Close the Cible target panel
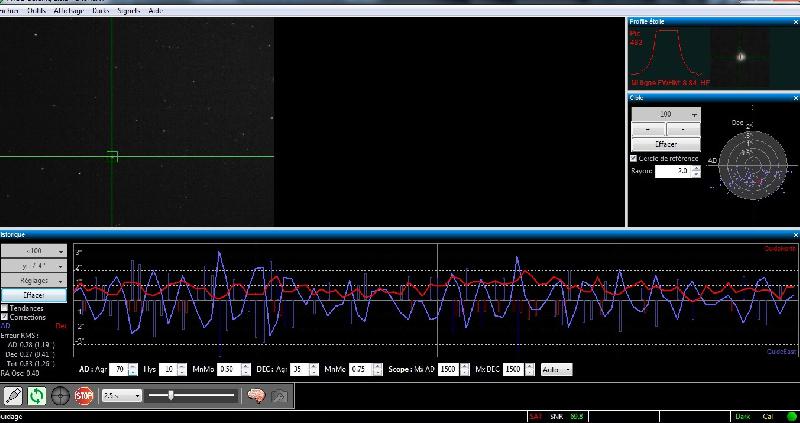This screenshot has width=800, height=423. point(795,97)
